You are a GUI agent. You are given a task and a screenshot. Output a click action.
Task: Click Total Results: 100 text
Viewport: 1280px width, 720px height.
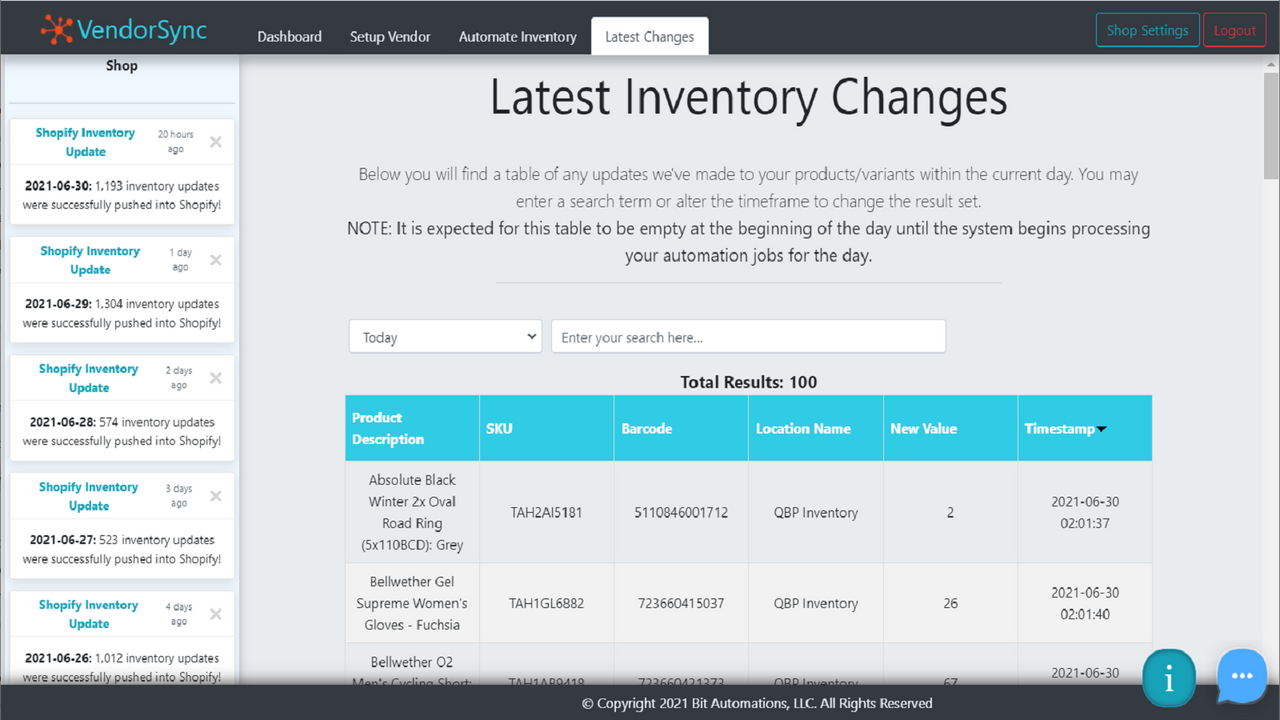pos(748,382)
